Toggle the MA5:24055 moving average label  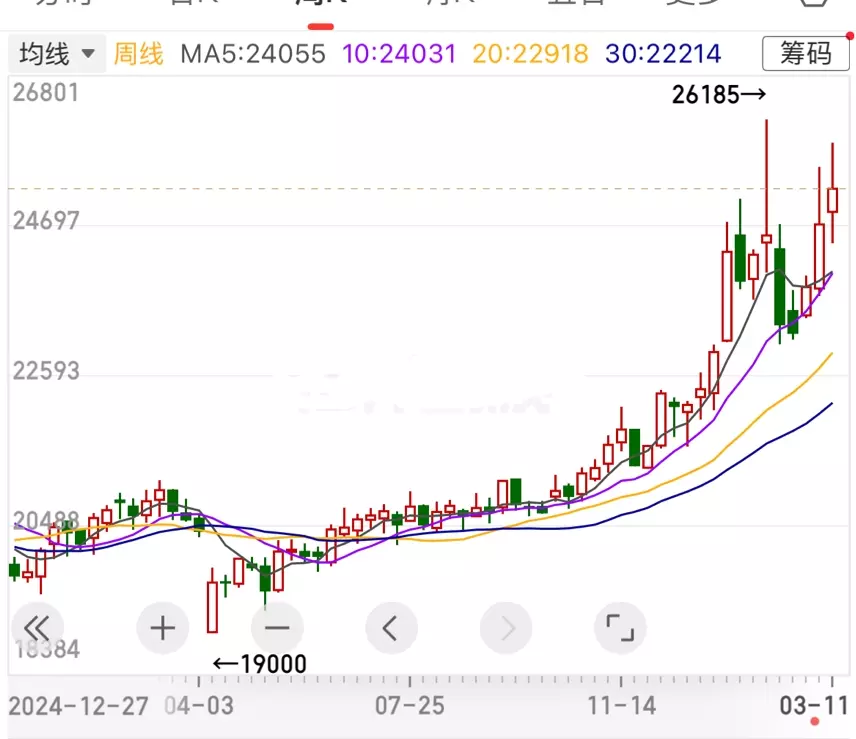click(253, 53)
